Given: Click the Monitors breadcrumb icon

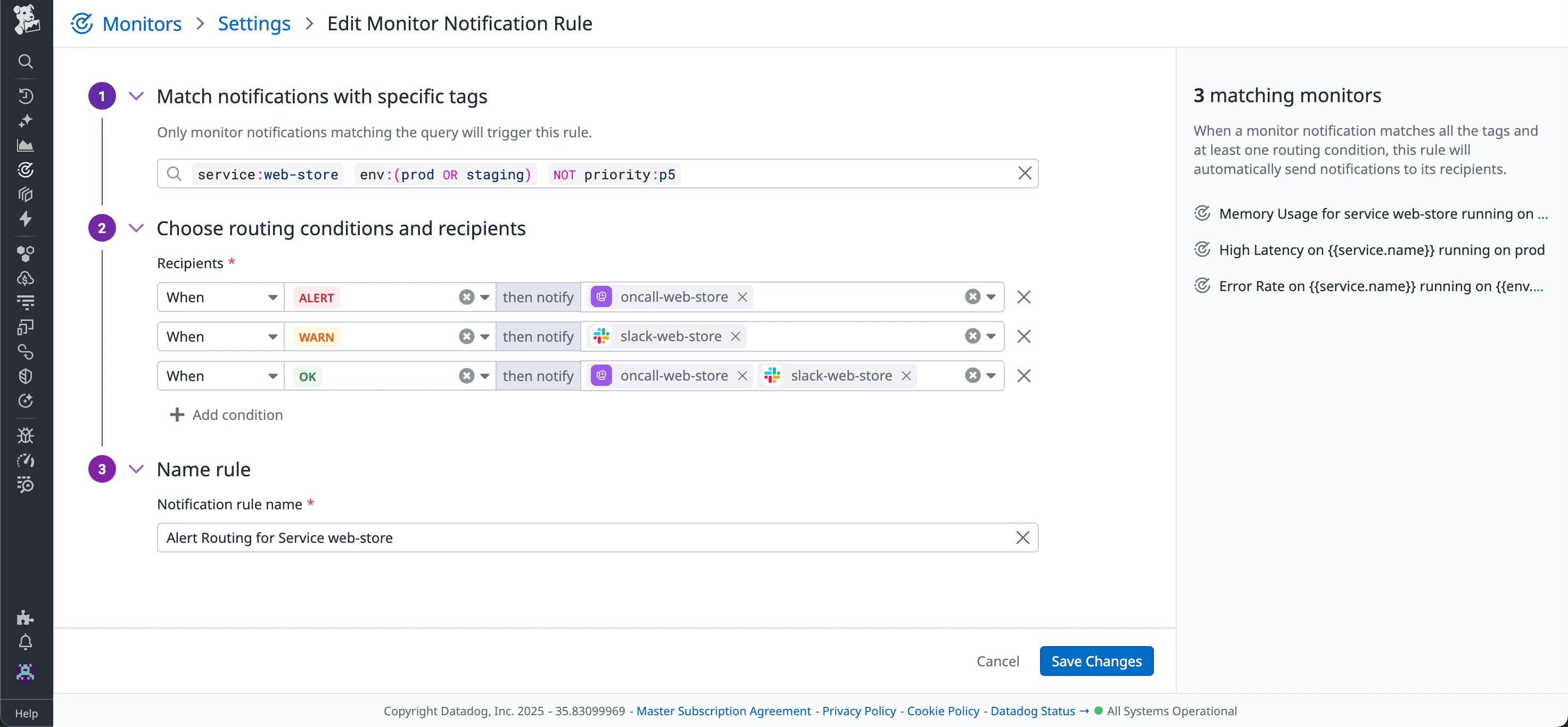Looking at the screenshot, I should point(82,24).
